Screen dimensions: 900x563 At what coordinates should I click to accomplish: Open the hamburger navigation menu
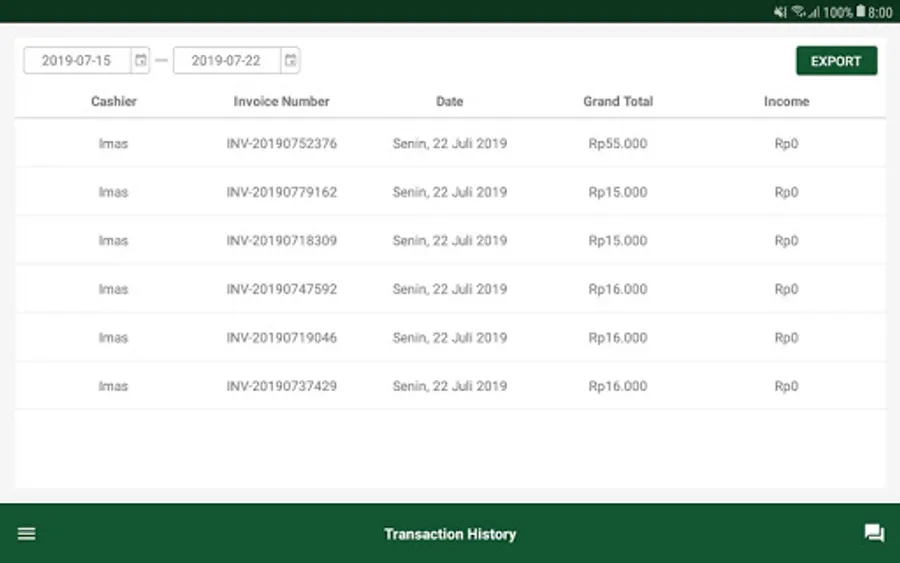(x=27, y=534)
